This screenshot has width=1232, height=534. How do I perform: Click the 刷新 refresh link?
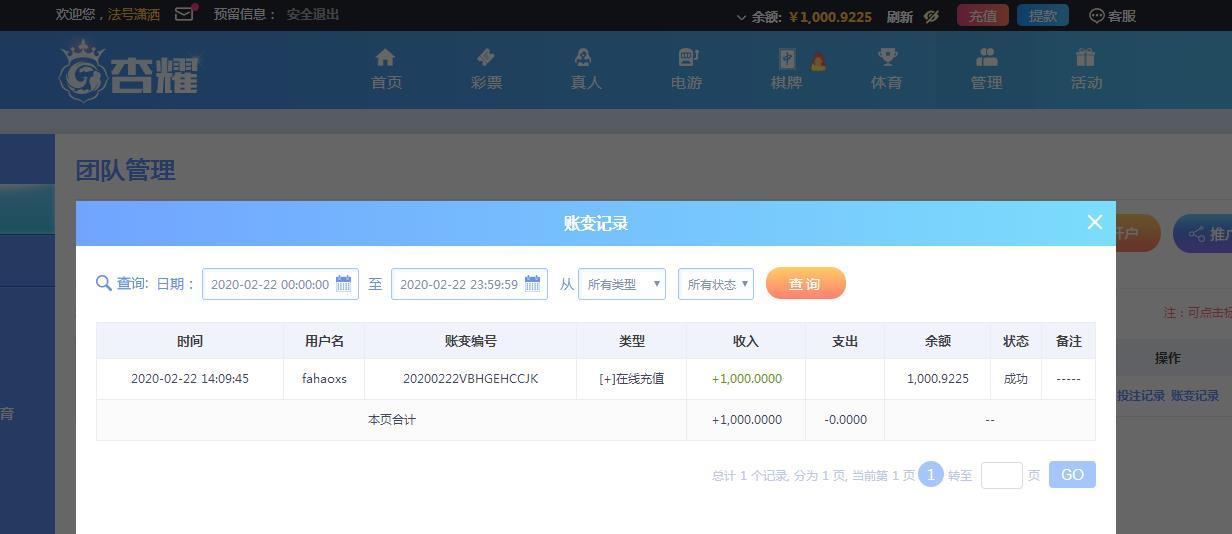click(899, 16)
